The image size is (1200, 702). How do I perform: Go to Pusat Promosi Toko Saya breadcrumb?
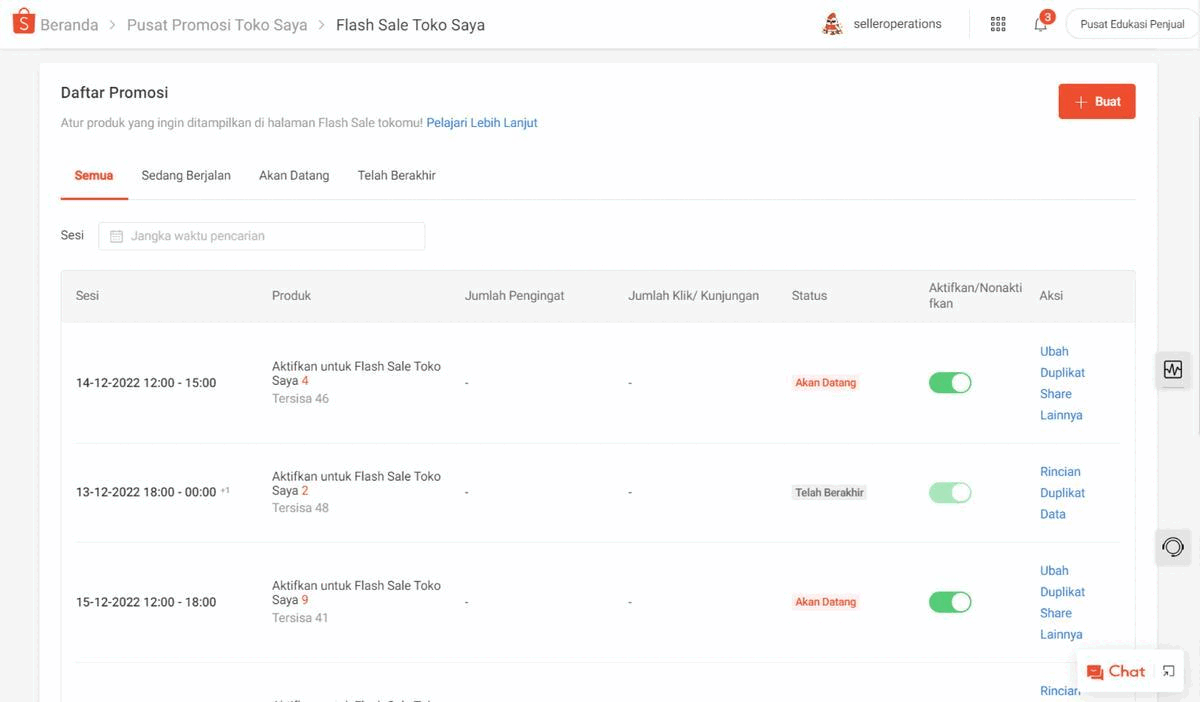click(x=217, y=25)
